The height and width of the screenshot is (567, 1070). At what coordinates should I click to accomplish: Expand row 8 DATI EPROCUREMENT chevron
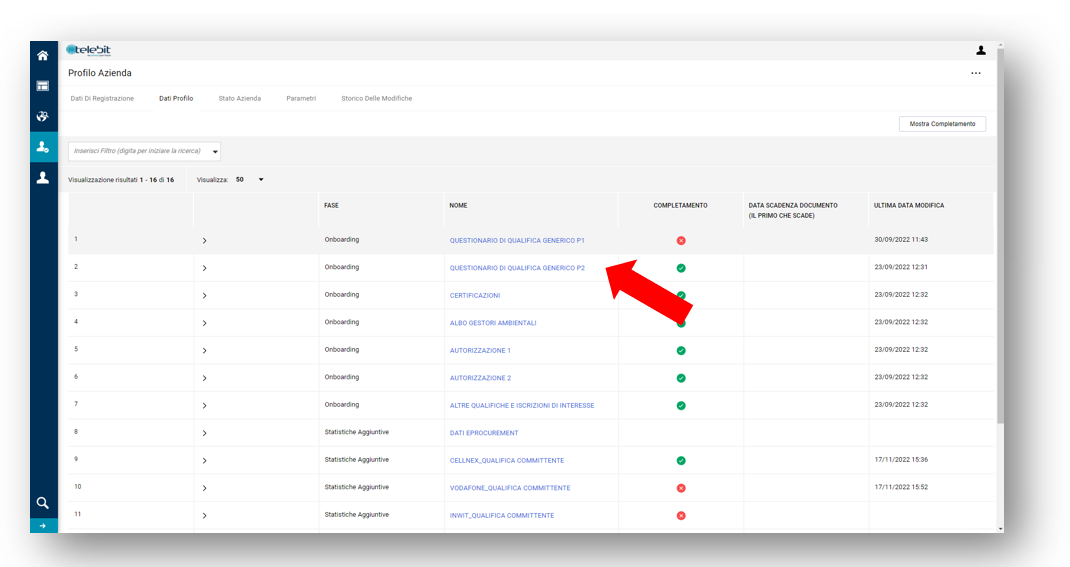pyautogui.click(x=204, y=433)
